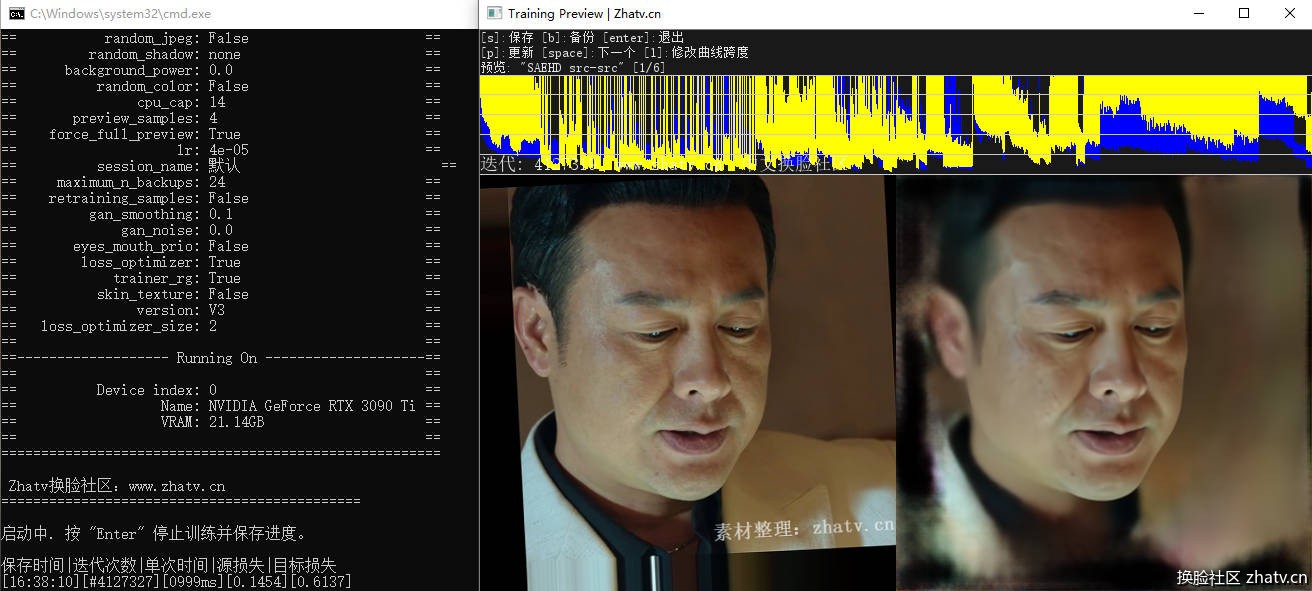Click the "background_power: 0.0" row in cmd

click(220, 70)
